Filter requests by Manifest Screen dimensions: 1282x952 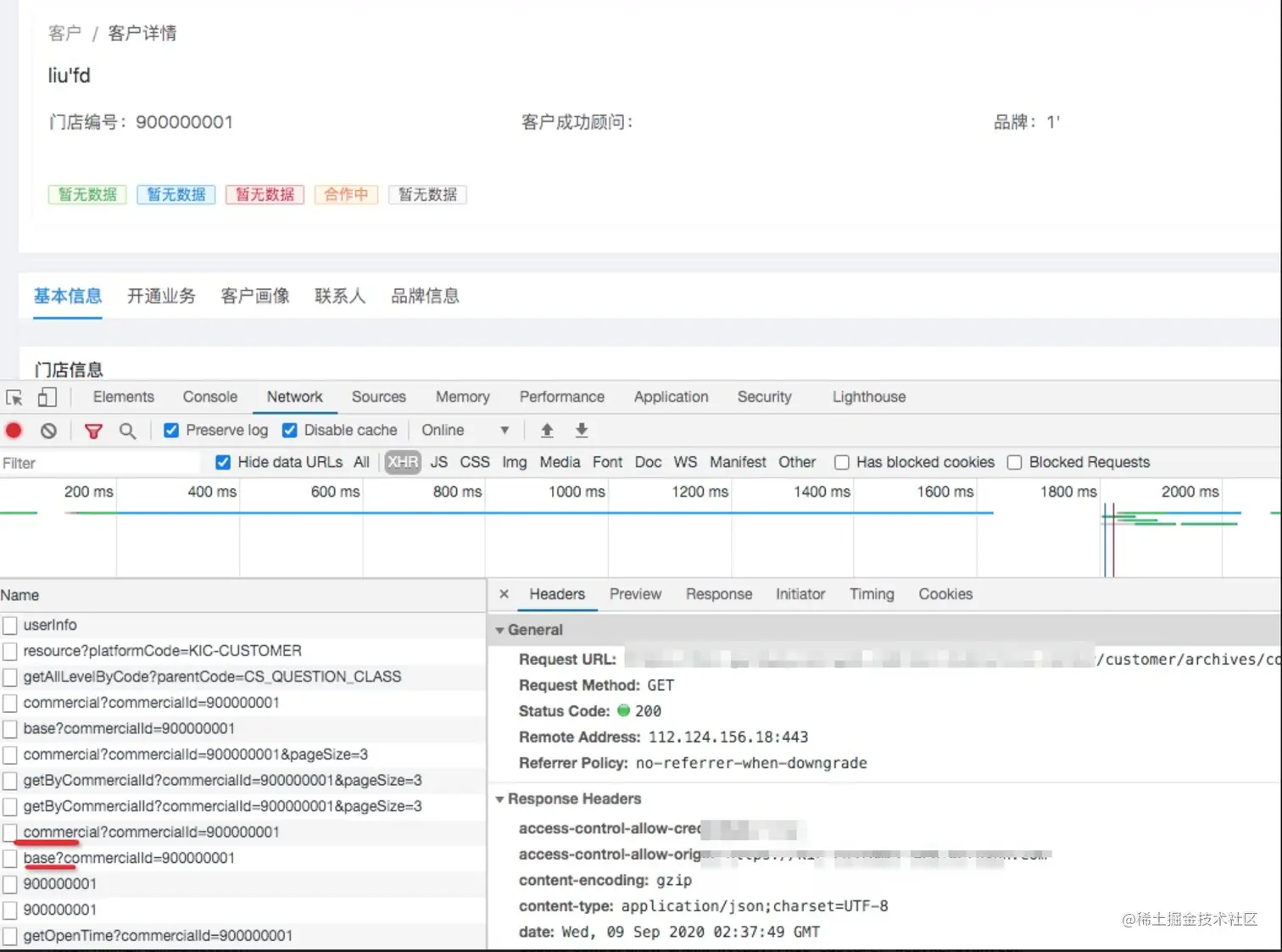pyautogui.click(x=738, y=462)
